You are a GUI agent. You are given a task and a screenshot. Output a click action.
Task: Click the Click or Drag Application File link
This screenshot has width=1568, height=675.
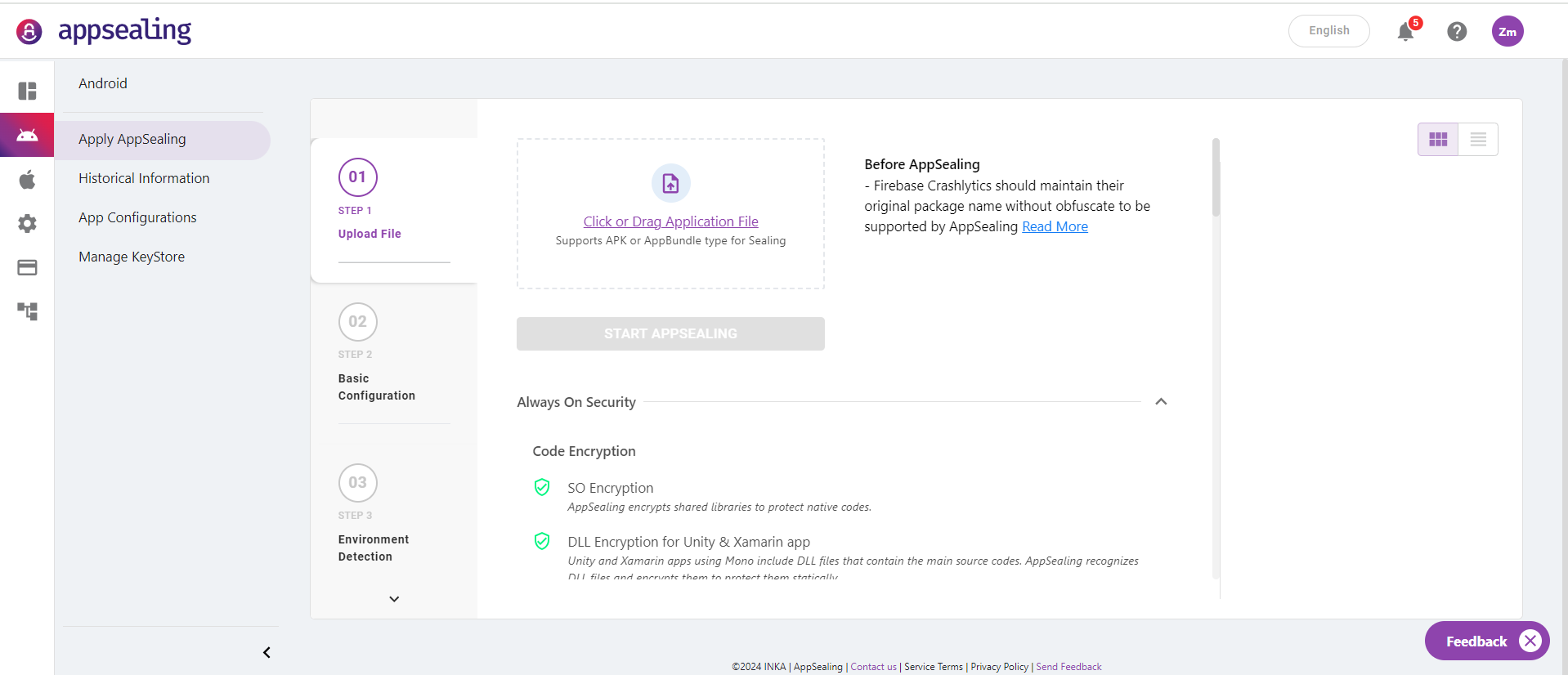(x=670, y=221)
